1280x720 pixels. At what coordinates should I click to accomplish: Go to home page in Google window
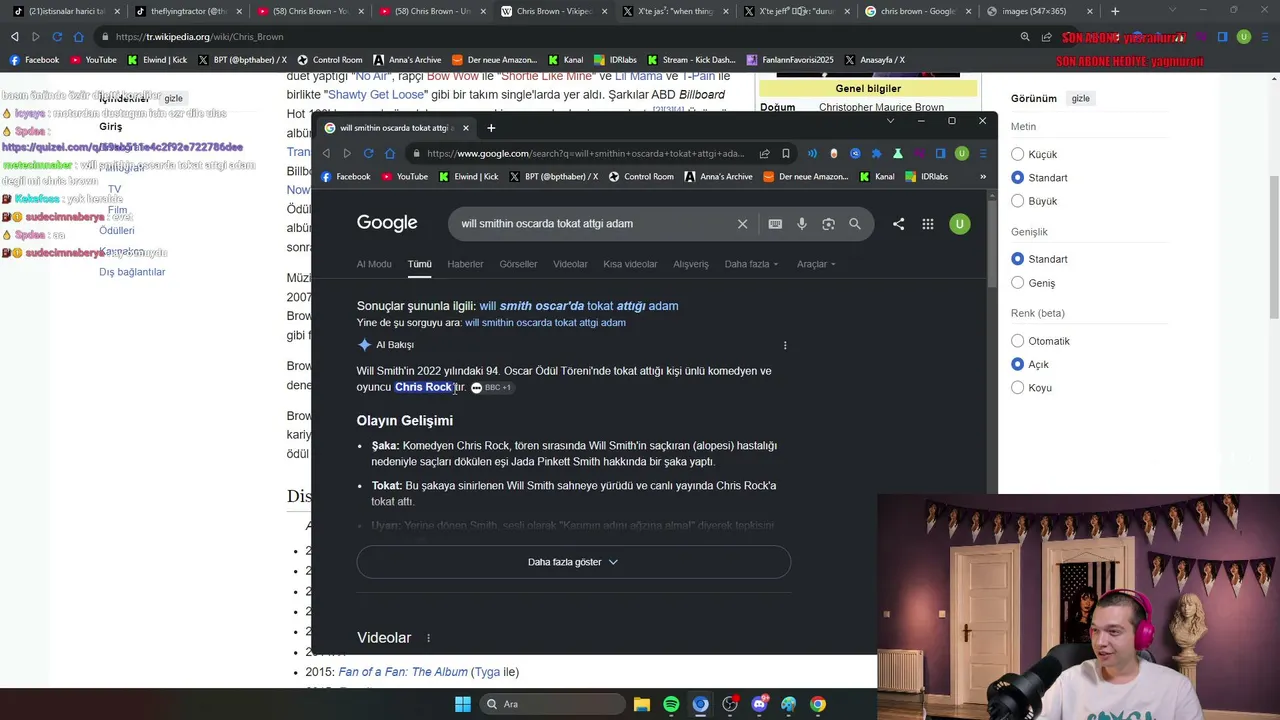pos(390,153)
